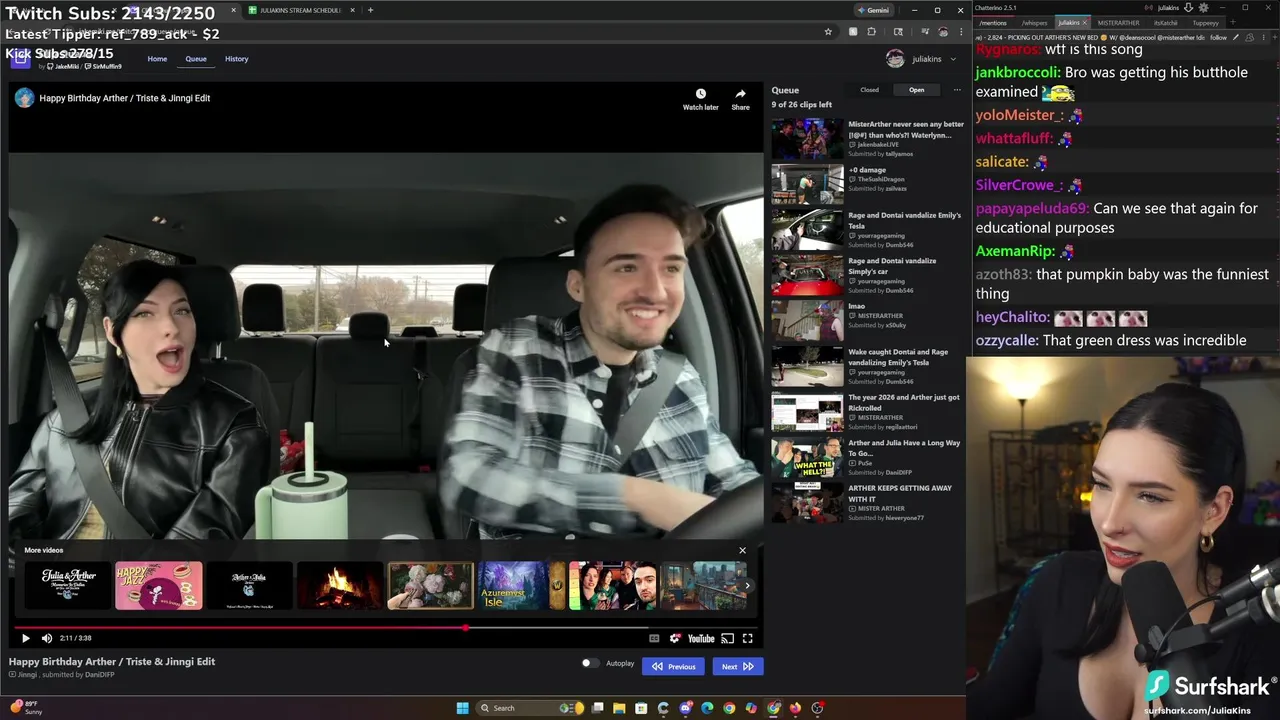The width and height of the screenshot is (1280, 720).
Task: Bookmark this page with the star icon
Action: pos(828,32)
